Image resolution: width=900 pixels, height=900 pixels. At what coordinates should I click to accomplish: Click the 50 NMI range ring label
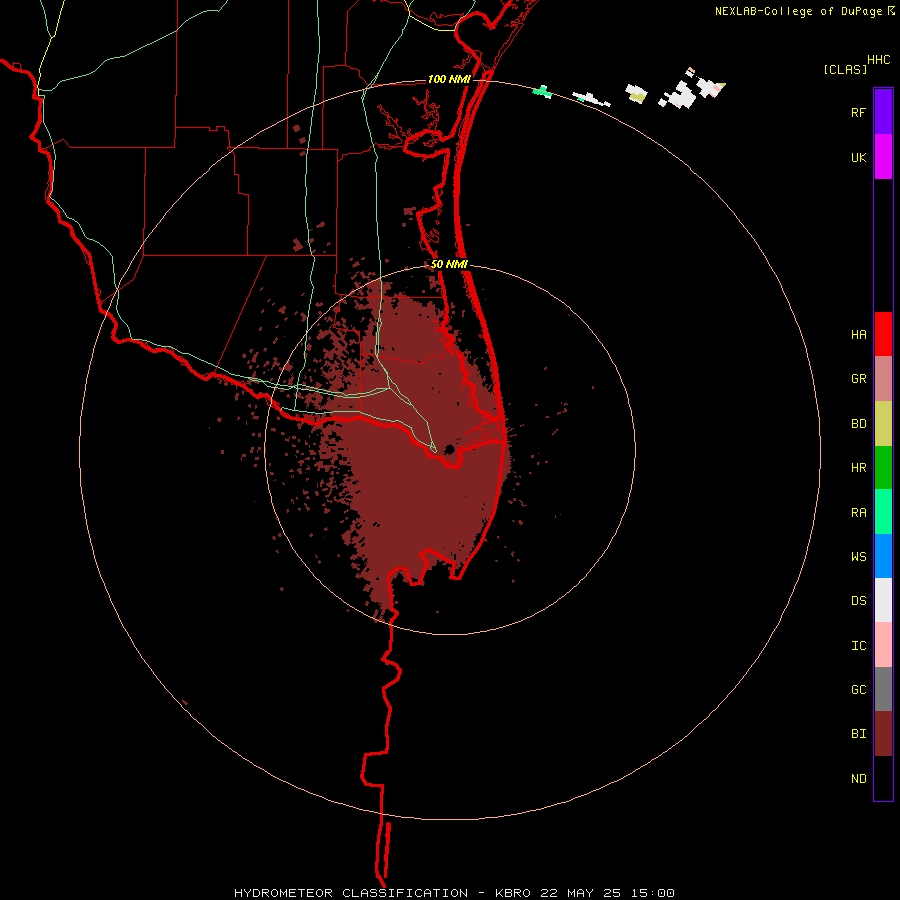(x=449, y=264)
